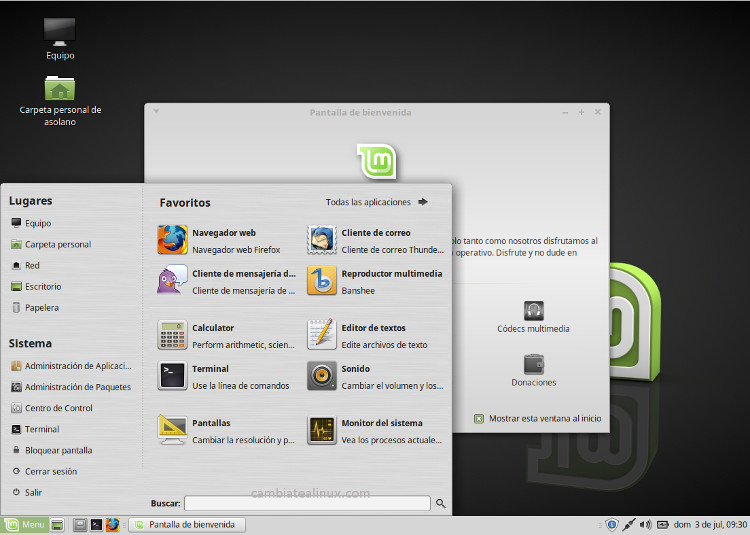
Task: Open Carpeta personal de asolano desktop icon
Action: pos(60,101)
